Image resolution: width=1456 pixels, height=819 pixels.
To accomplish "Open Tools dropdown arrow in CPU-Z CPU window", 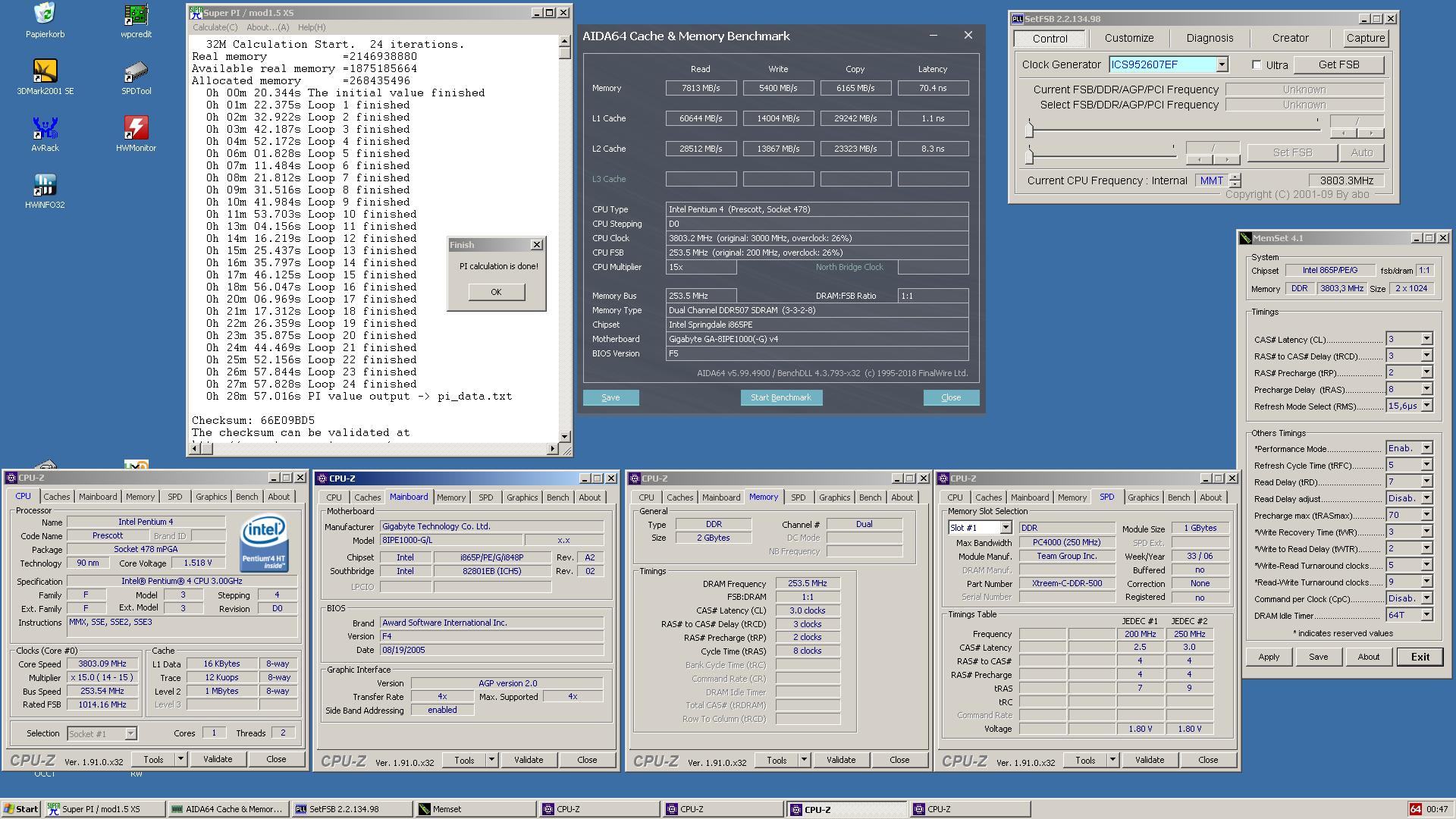I will [x=180, y=759].
